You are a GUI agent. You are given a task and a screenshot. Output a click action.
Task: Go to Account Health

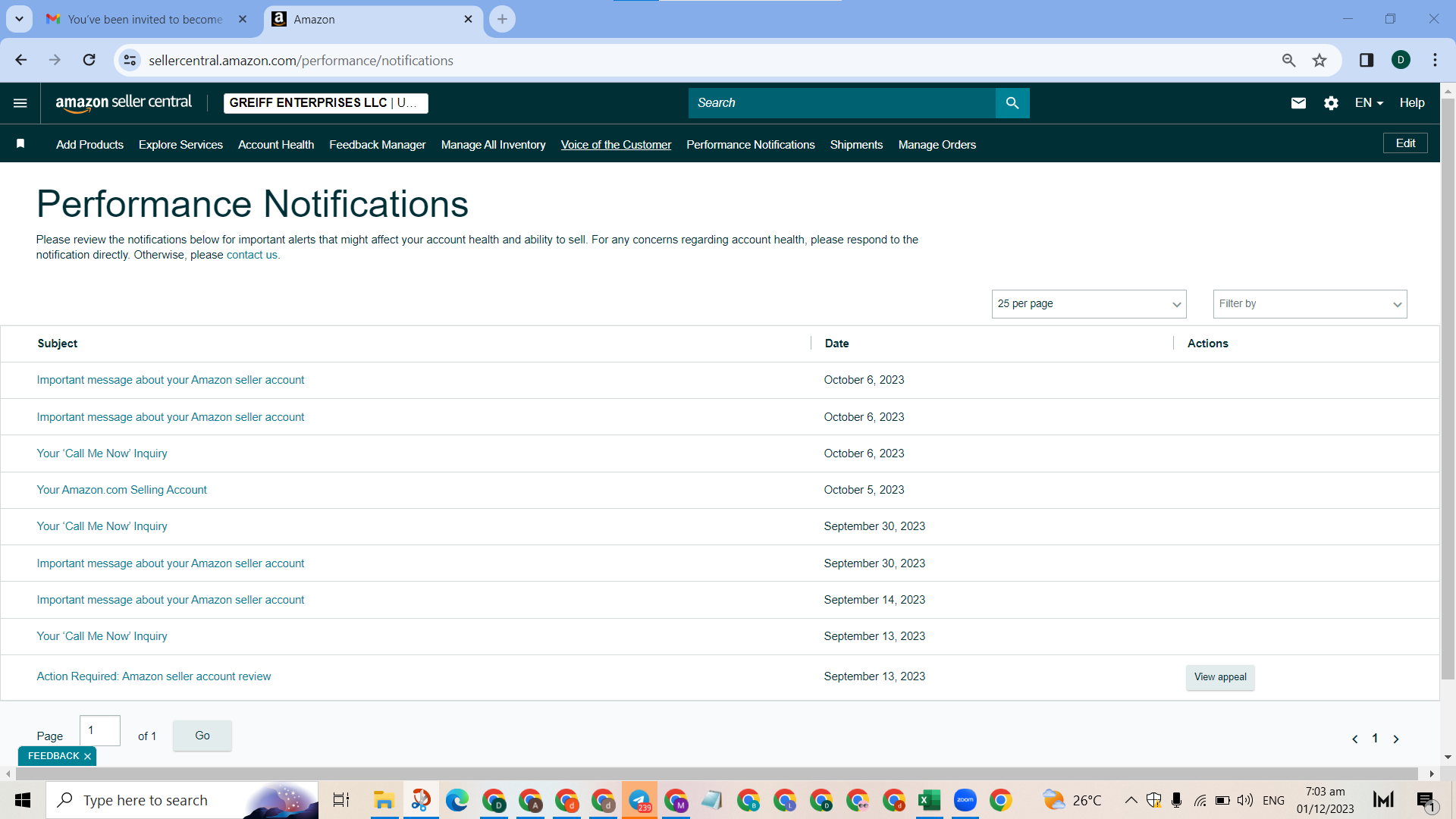coord(276,145)
